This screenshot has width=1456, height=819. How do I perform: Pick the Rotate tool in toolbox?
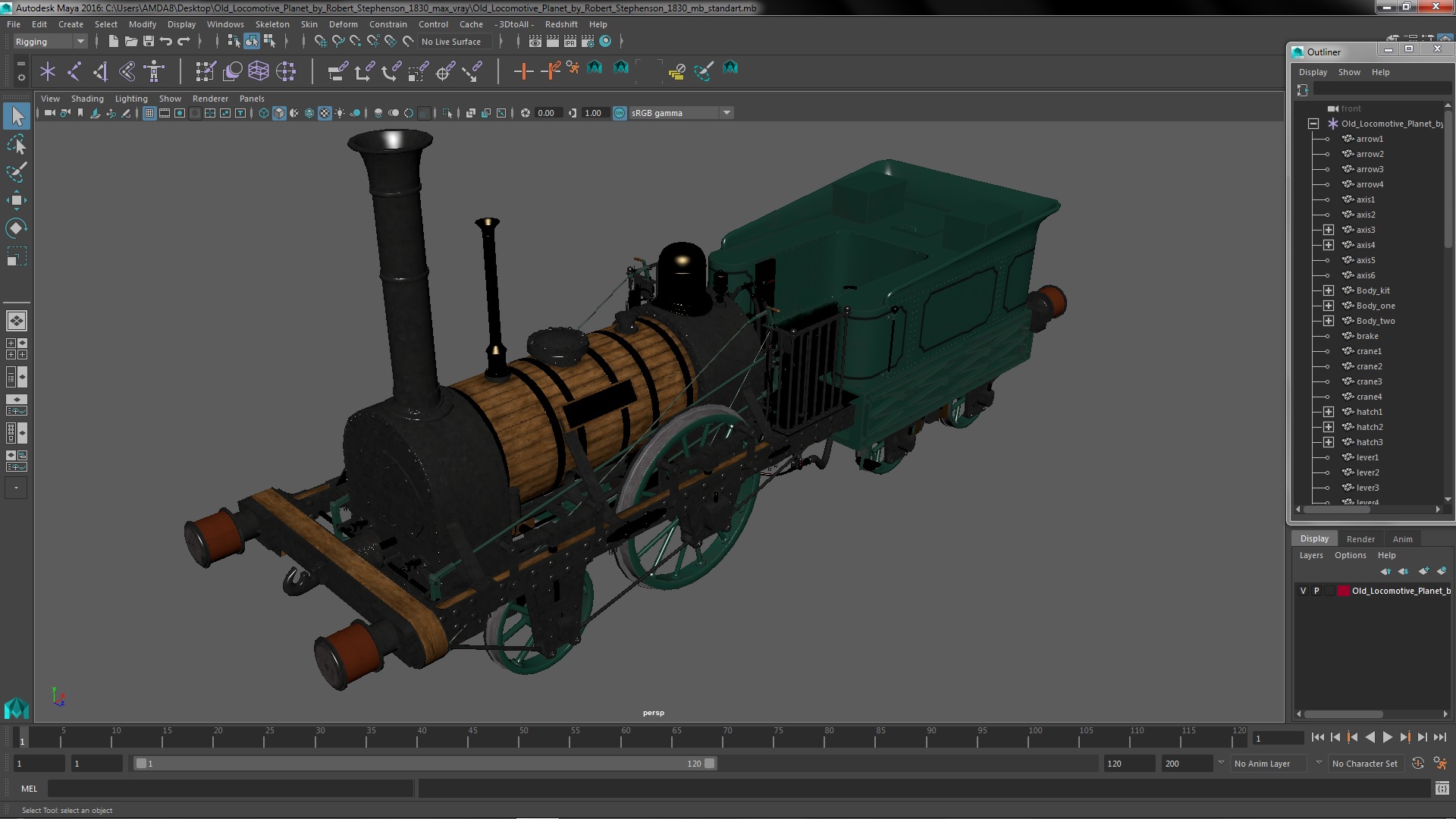coord(17,228)
